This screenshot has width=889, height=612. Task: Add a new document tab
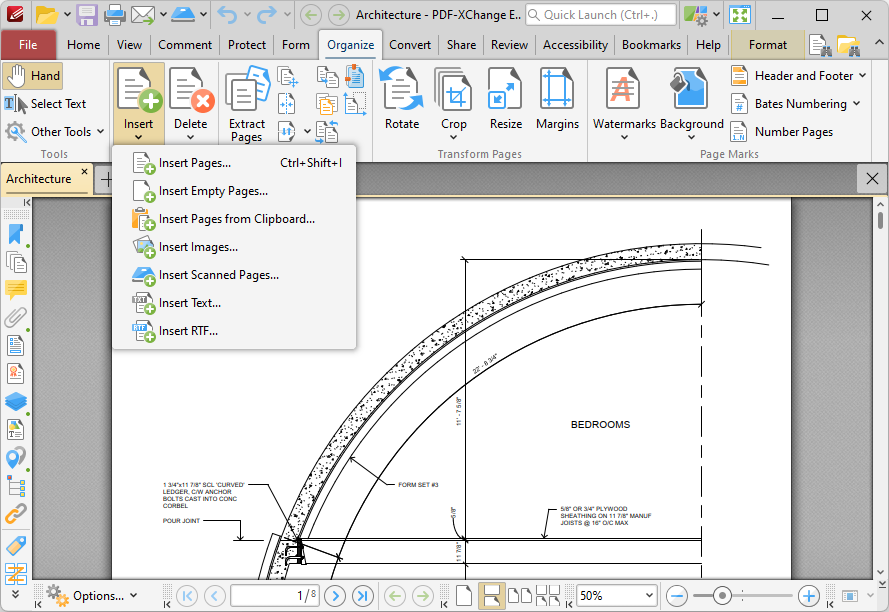pyautogui.click(x=106, y=179)
